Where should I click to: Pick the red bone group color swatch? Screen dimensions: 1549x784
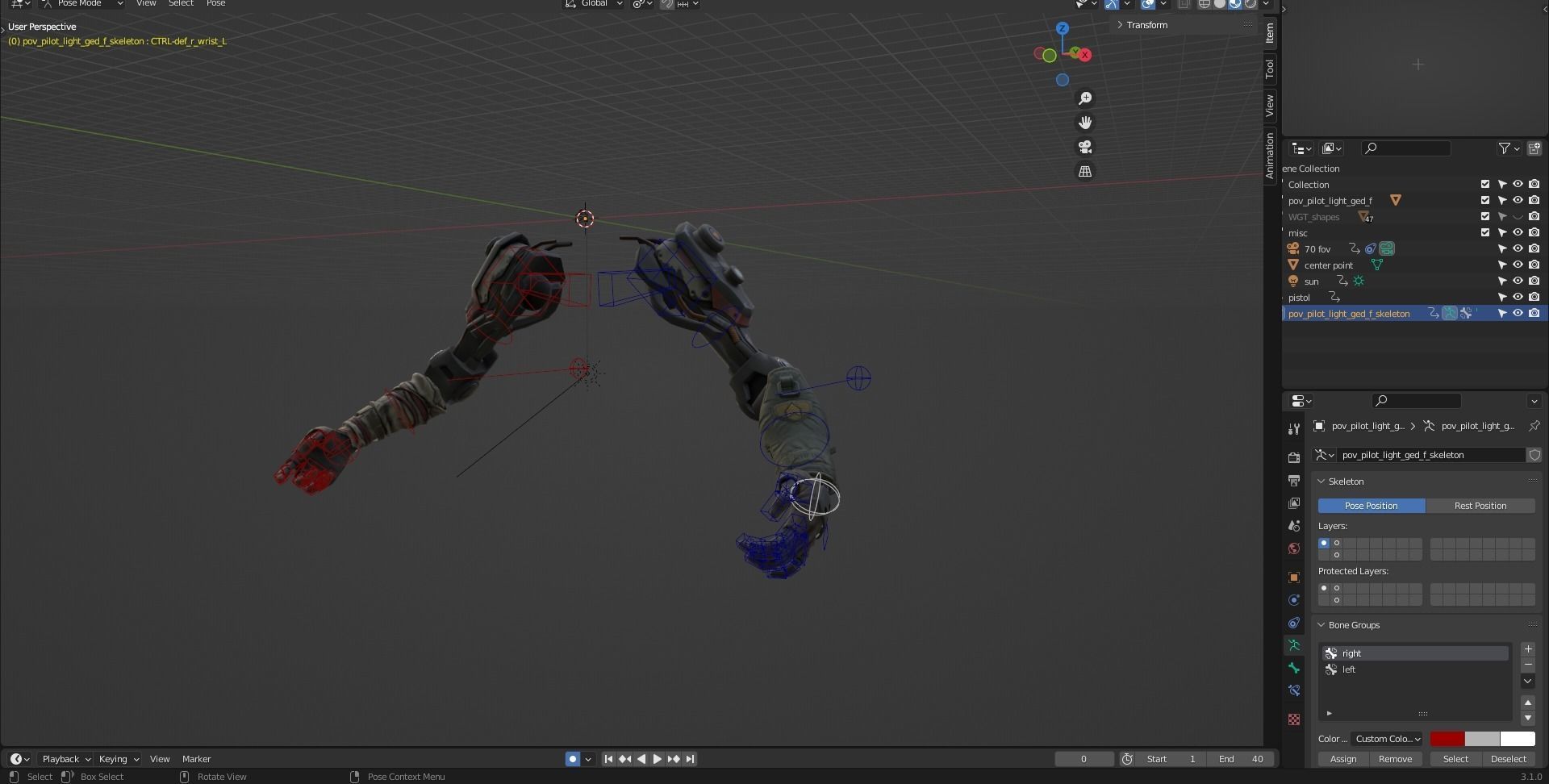(1447, 739)
